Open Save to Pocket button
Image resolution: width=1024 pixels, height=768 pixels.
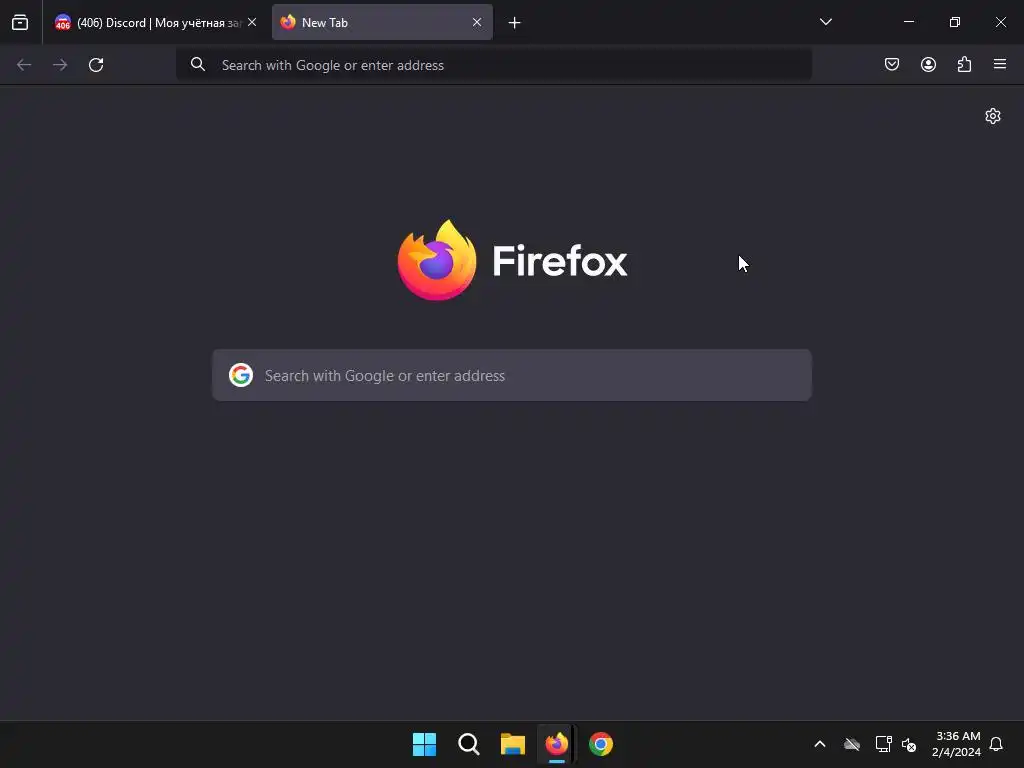click(x=892, y=64)
